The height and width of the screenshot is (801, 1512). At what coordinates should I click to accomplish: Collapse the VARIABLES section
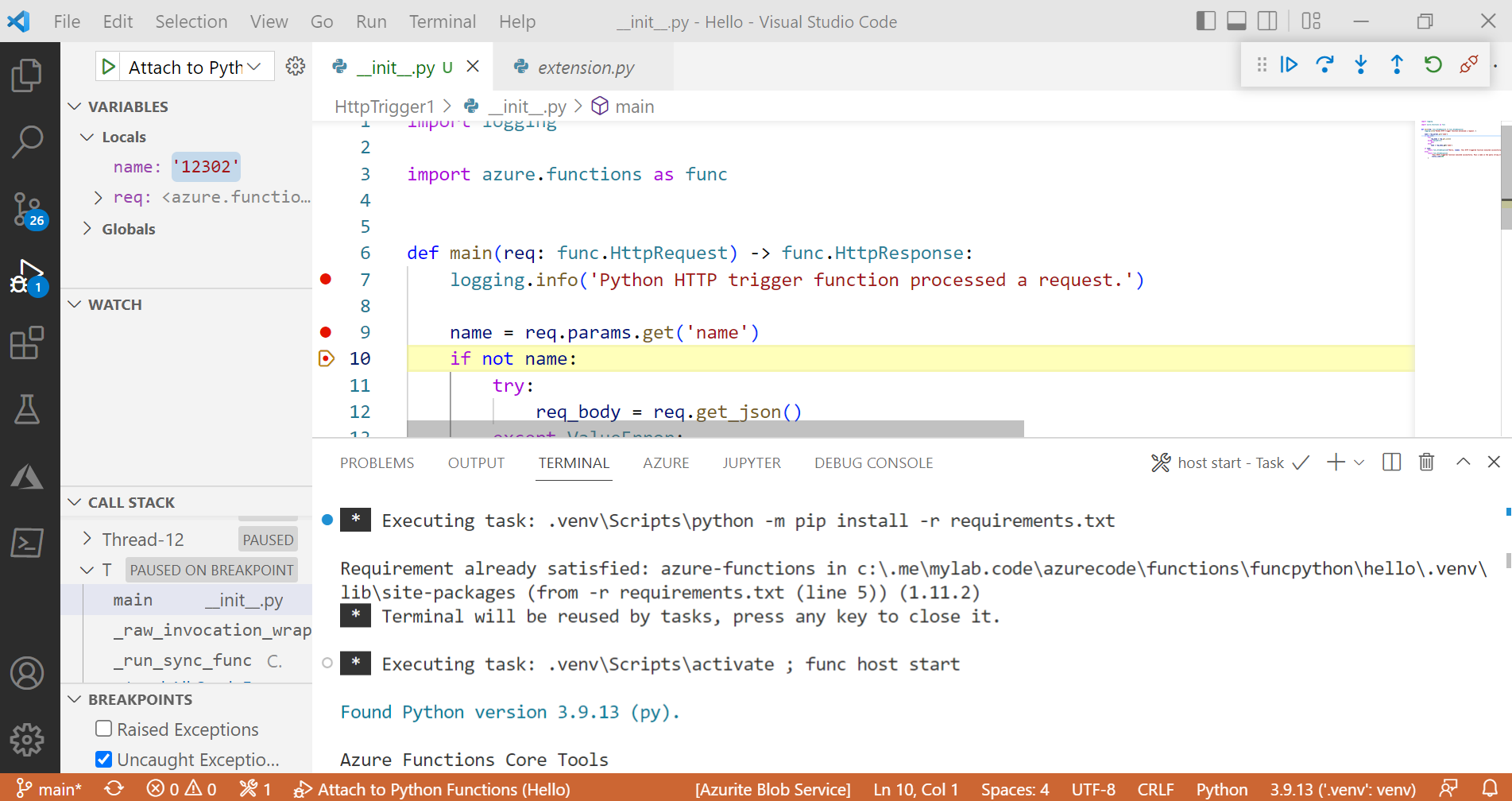[x=74, y=106]
